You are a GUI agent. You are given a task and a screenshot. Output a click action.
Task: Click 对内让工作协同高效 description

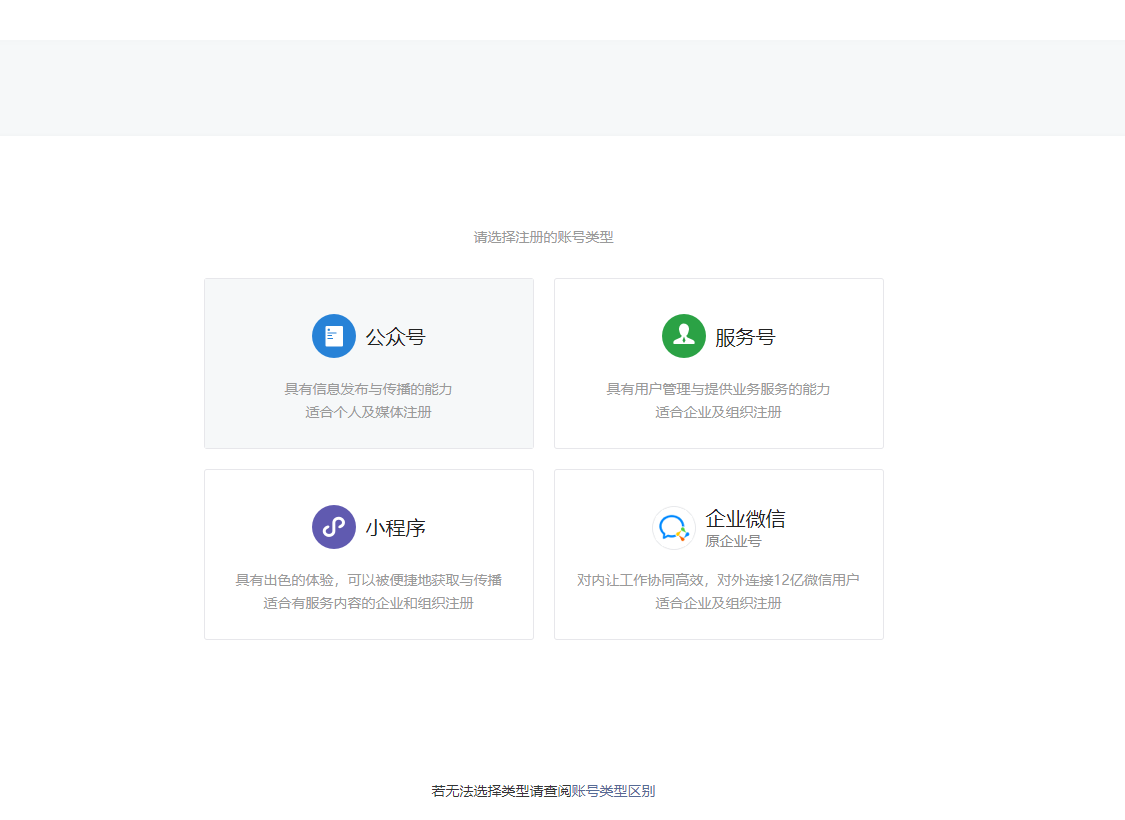718,580
